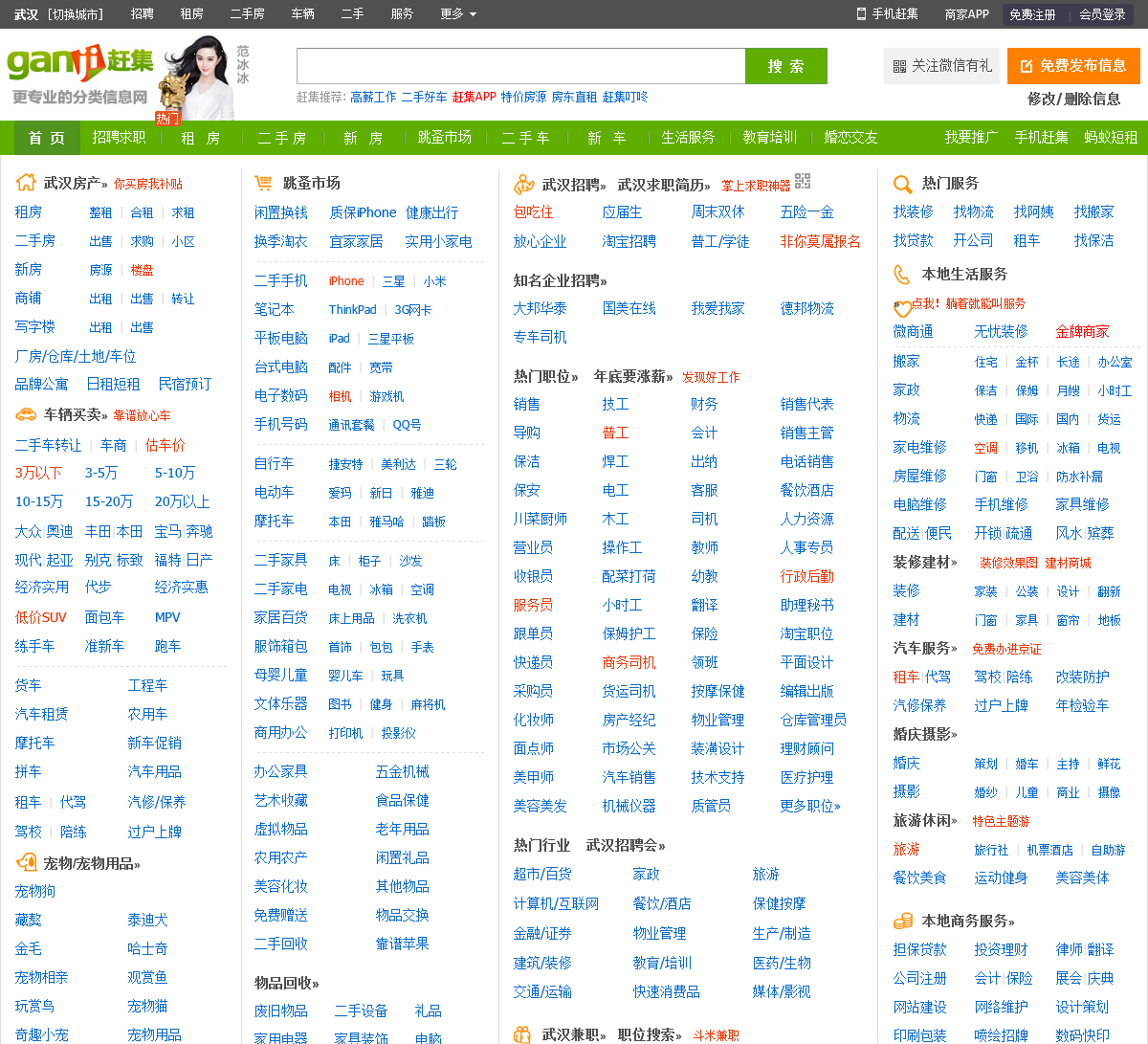Click 蚂蚁短租 in green navbar
This screenshot has height=1044, width=1148.
1111,138
